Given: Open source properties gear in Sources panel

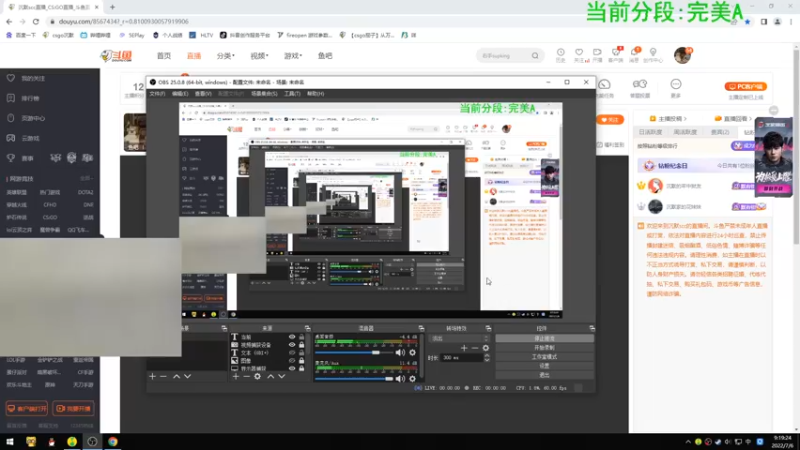Looking at the screenshot, I should pos(258,377).
